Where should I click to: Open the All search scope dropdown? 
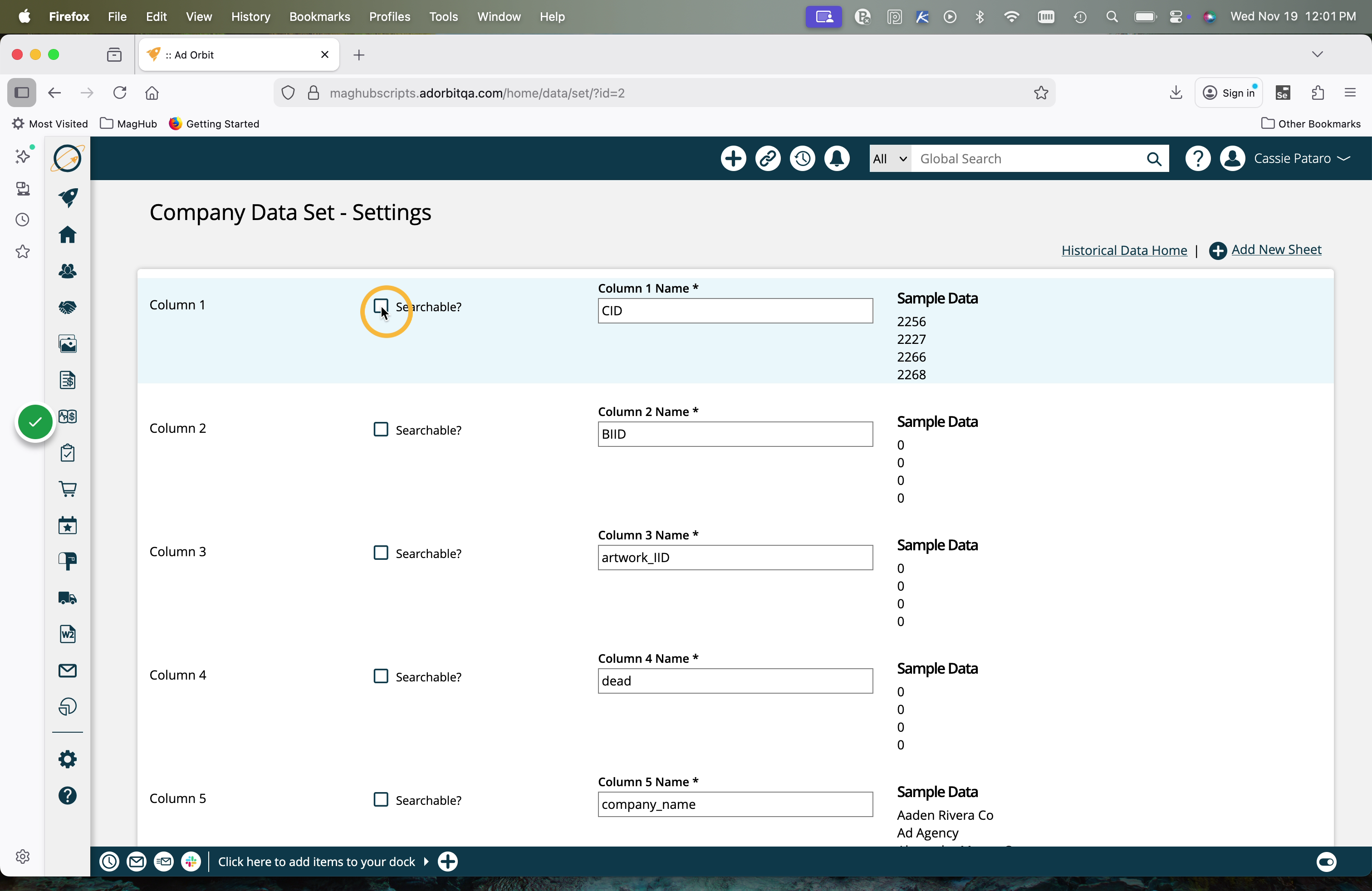(890, 158)
